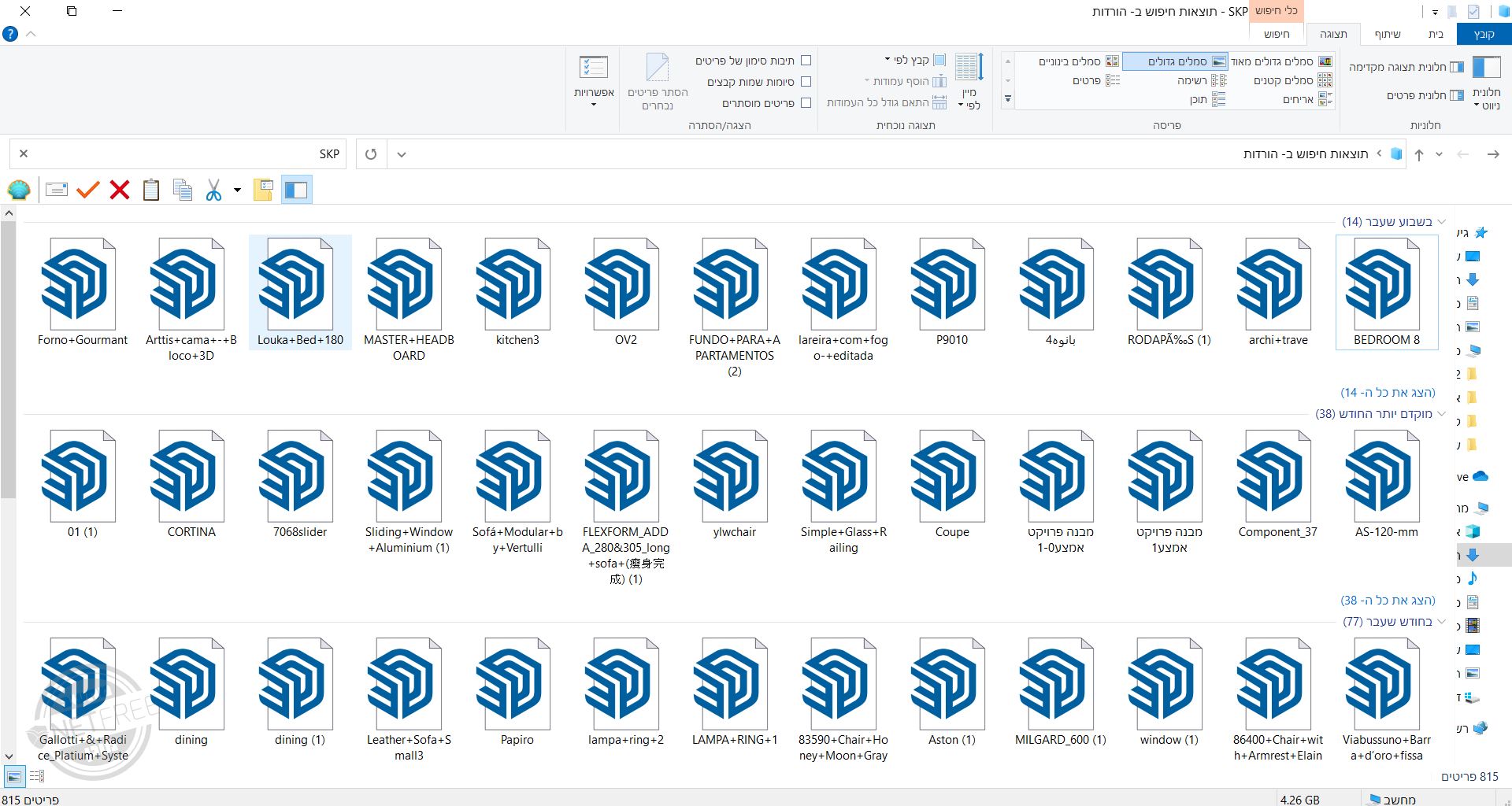Enable תיבות סימון של פריטים checkbox
1512x806 pixels.
tap(806, 61)
